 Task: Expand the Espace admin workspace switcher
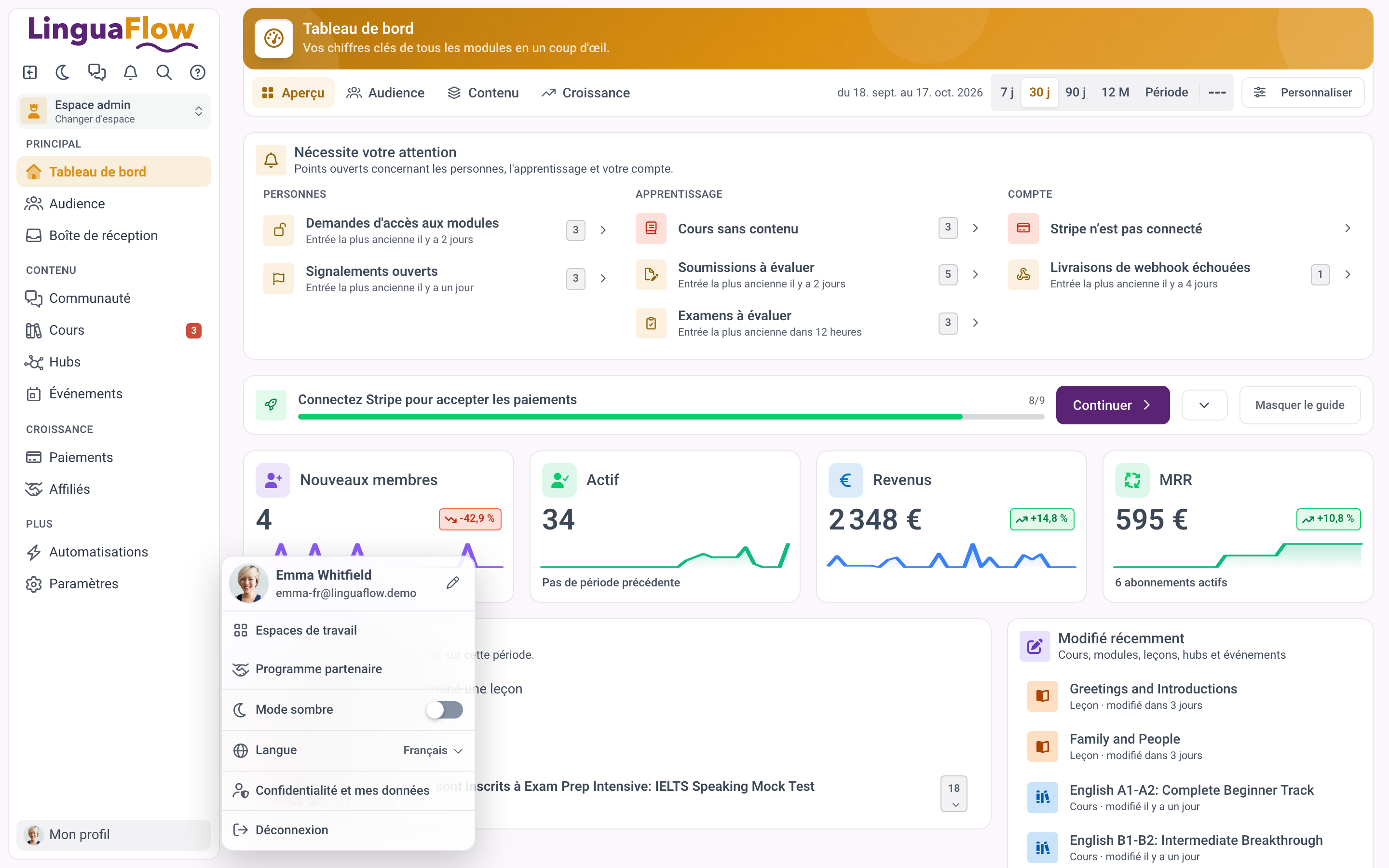tap(114, 111)
